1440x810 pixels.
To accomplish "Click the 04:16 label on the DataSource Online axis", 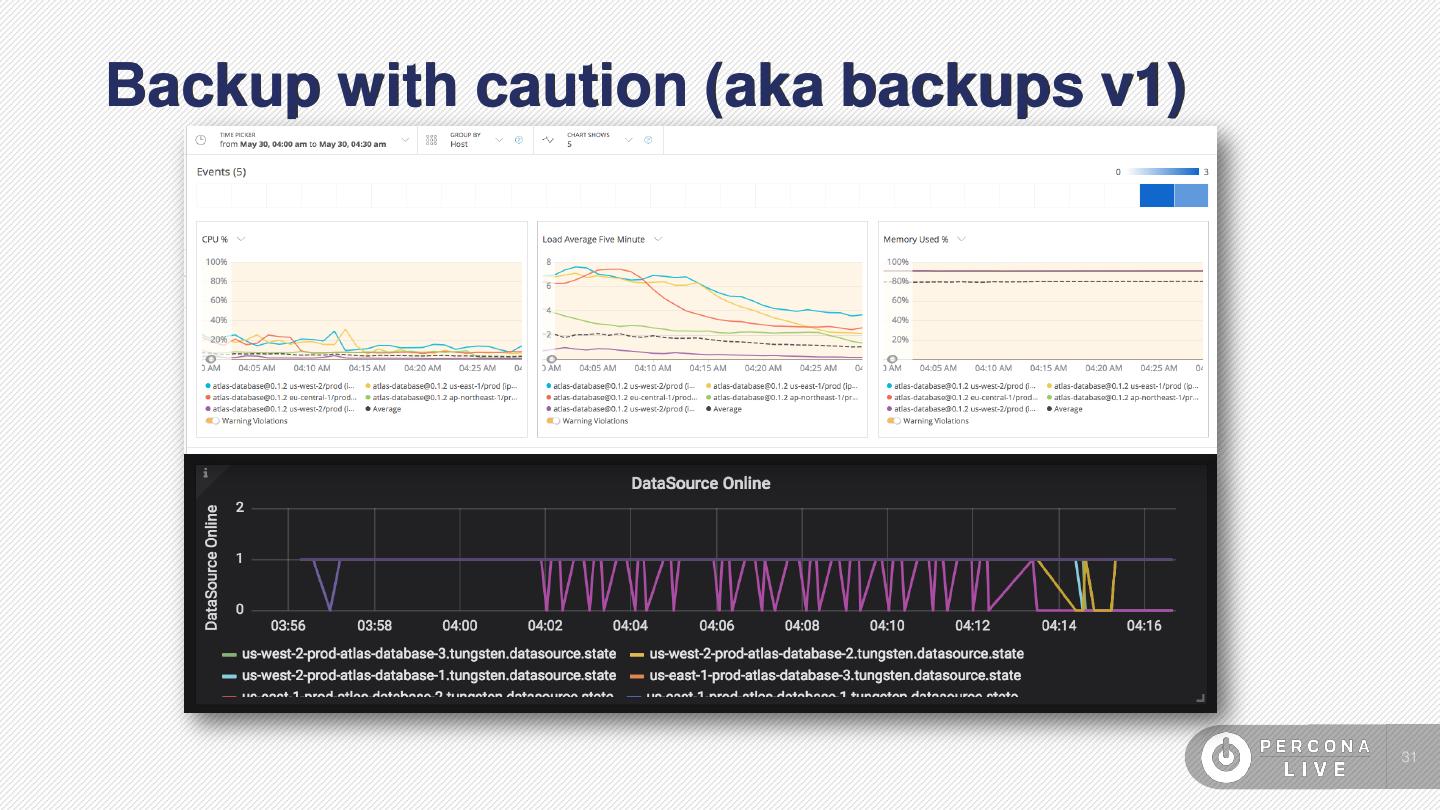I will coord(1144,626).
